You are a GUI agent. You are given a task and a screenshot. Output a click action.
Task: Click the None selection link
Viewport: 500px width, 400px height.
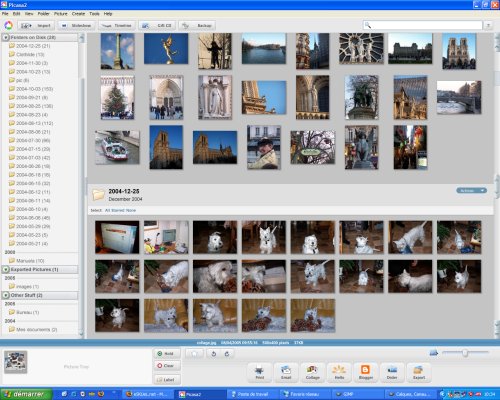tap(131, 210)
